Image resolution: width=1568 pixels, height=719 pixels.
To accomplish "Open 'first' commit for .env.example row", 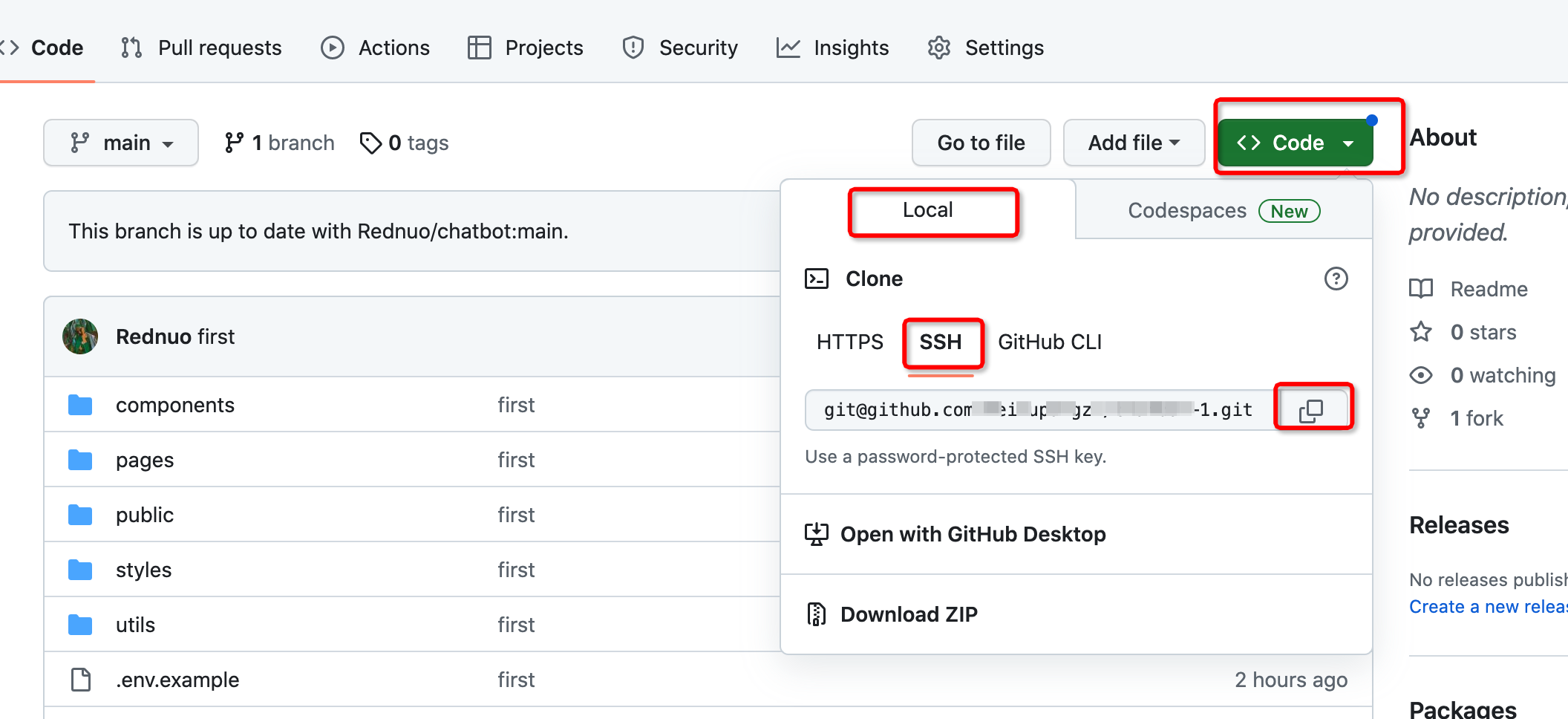I will coord(516,680).
